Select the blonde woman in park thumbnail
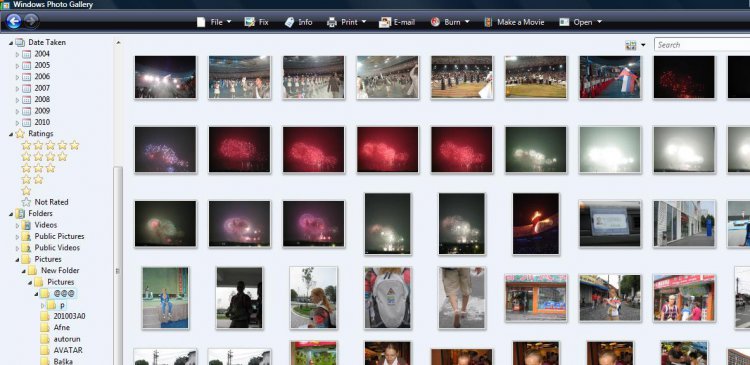The height and width of the screenshot is (365, 750). [x=313, y=298]
